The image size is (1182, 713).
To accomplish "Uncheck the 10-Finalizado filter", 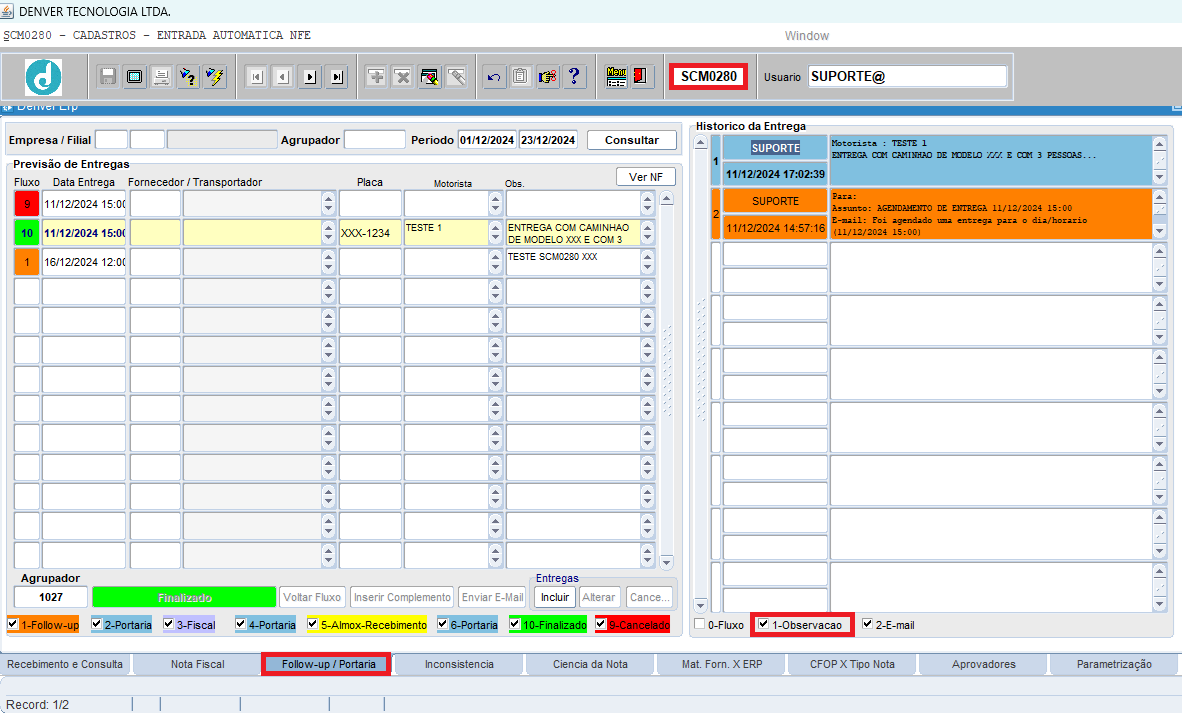I will [x=515, y=624].
